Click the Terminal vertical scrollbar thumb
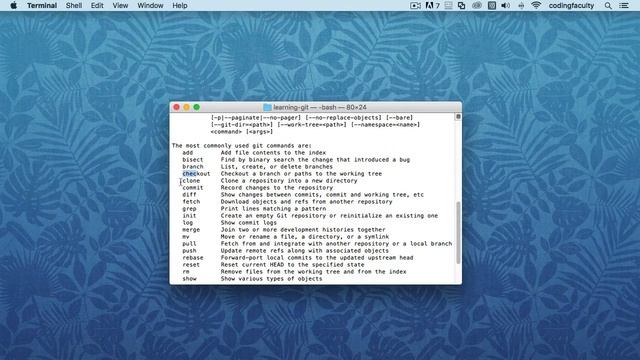Screen dimensions: 640x360 [458, 233]
